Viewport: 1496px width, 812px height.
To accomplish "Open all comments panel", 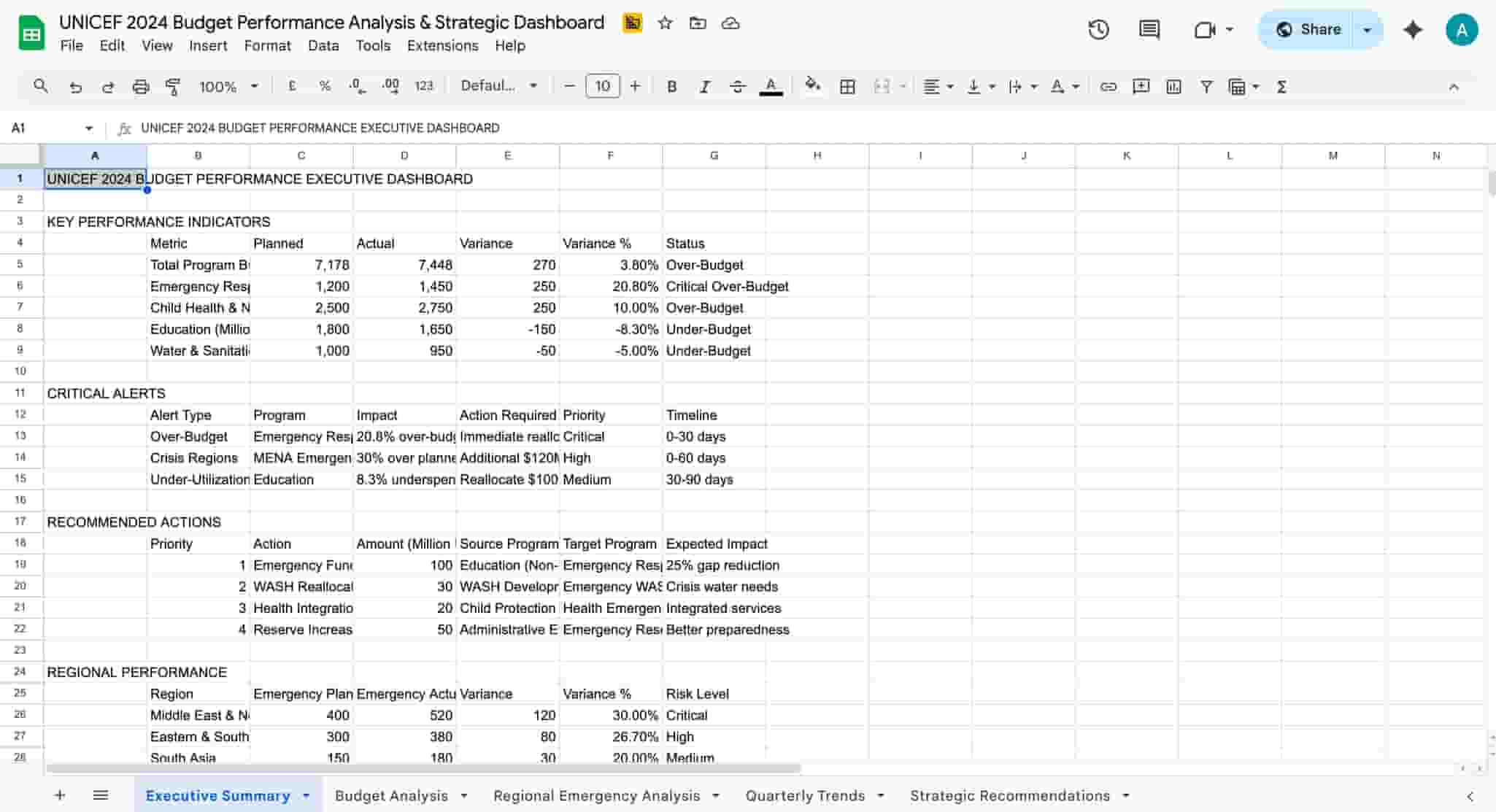I will pyautogui.click(x=1149, y=30).
